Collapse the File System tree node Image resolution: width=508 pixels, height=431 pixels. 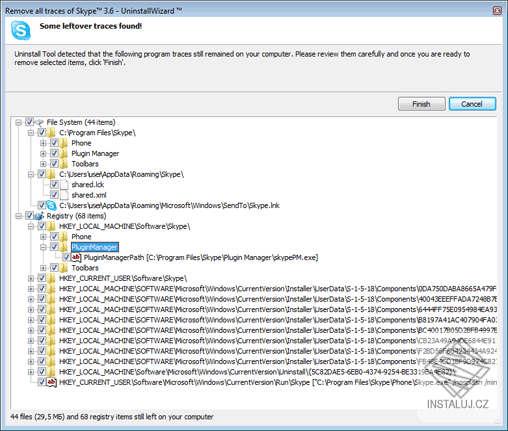18,122
